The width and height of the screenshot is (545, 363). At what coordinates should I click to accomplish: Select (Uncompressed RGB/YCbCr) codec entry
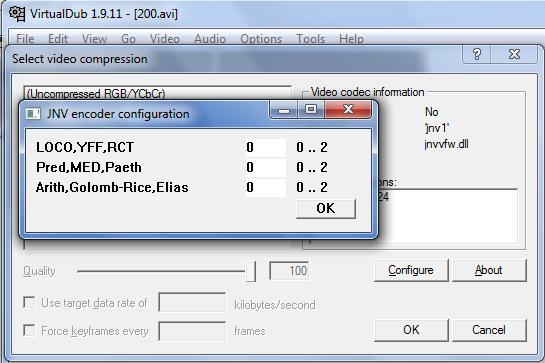(96, 94)
